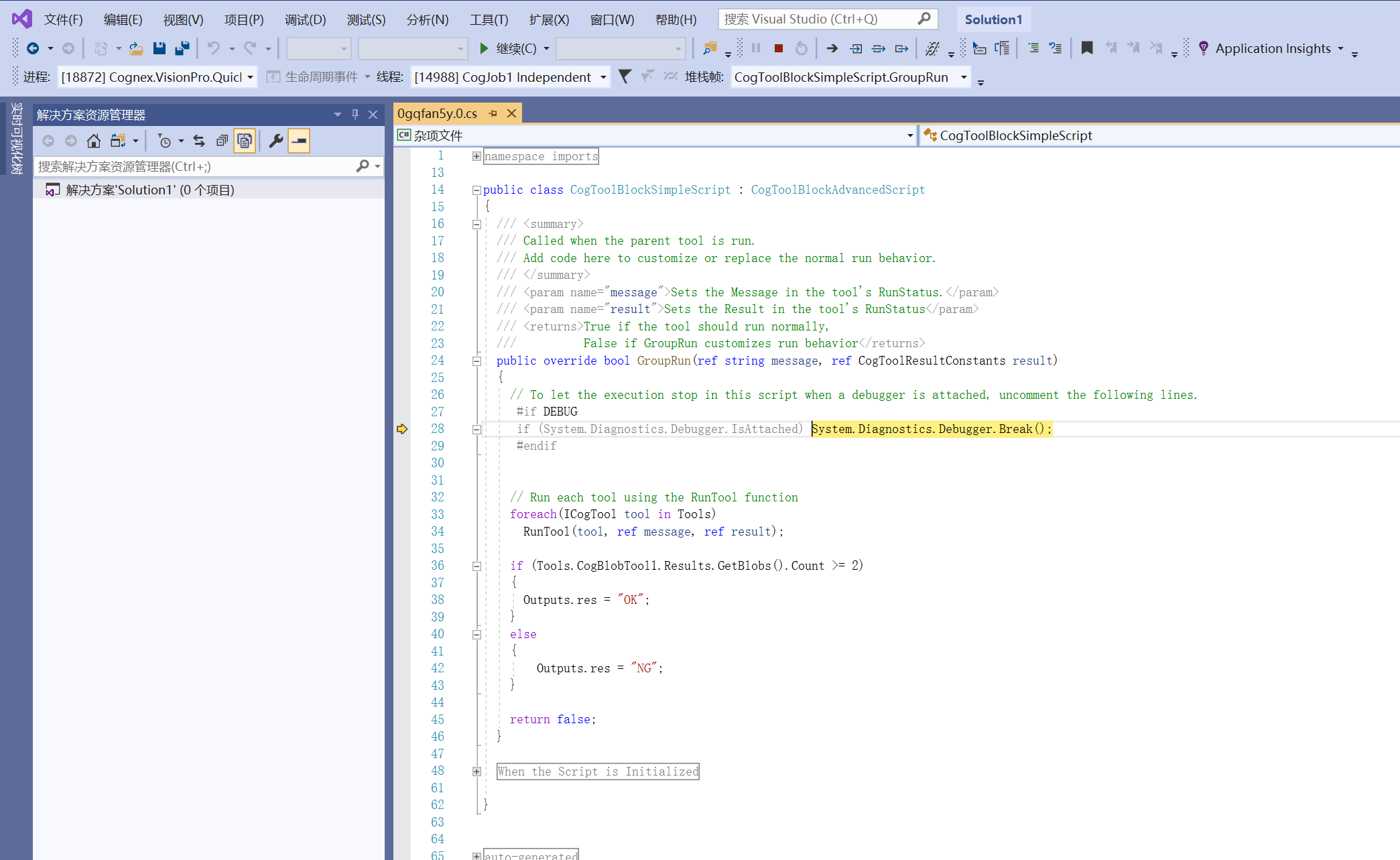
Task: Click the Step Over debug icon
Action: 879,48
